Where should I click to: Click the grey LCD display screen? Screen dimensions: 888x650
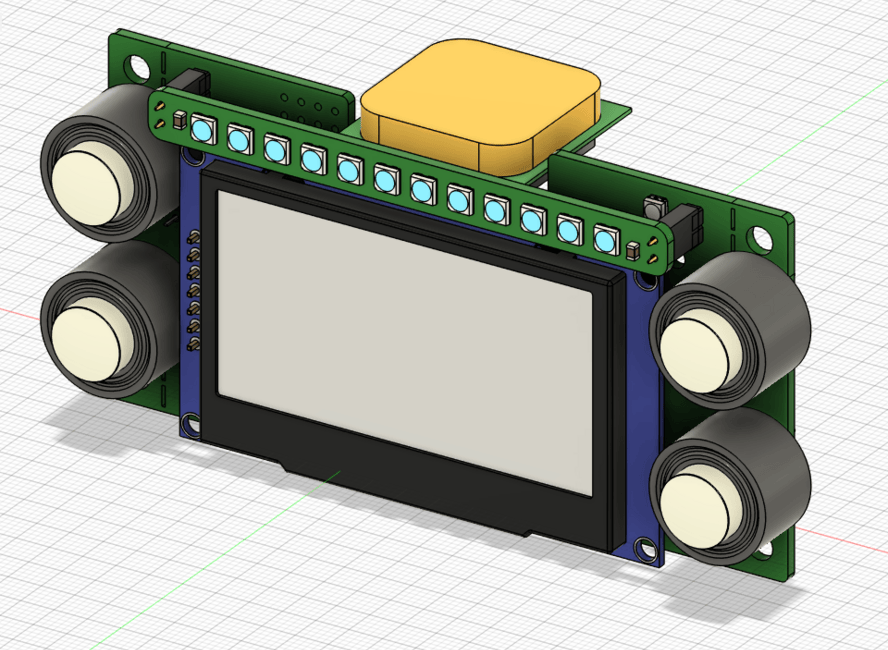tap(405, 342)
